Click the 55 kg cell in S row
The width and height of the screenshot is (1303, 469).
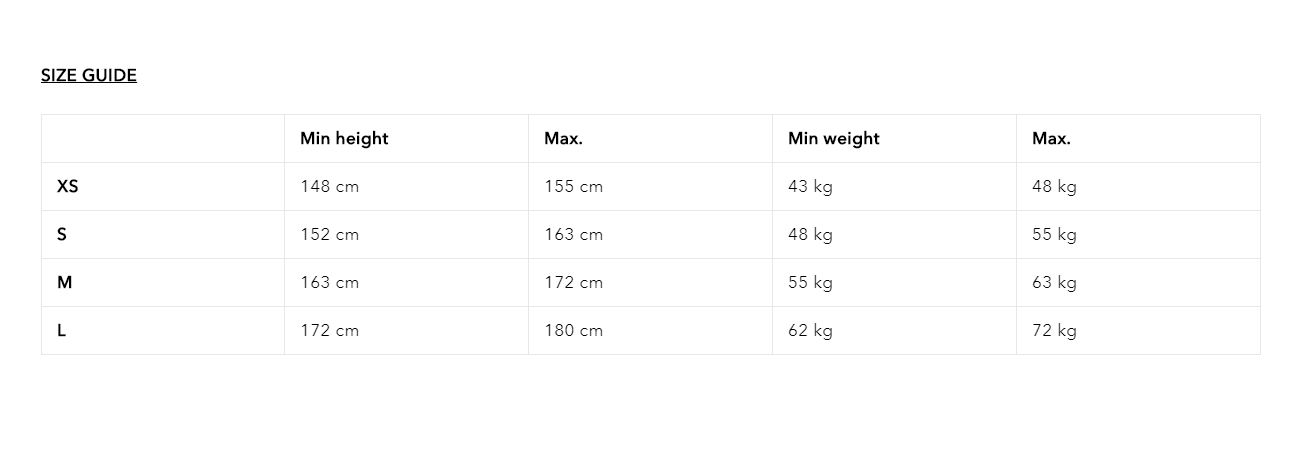coord(1054,235)
